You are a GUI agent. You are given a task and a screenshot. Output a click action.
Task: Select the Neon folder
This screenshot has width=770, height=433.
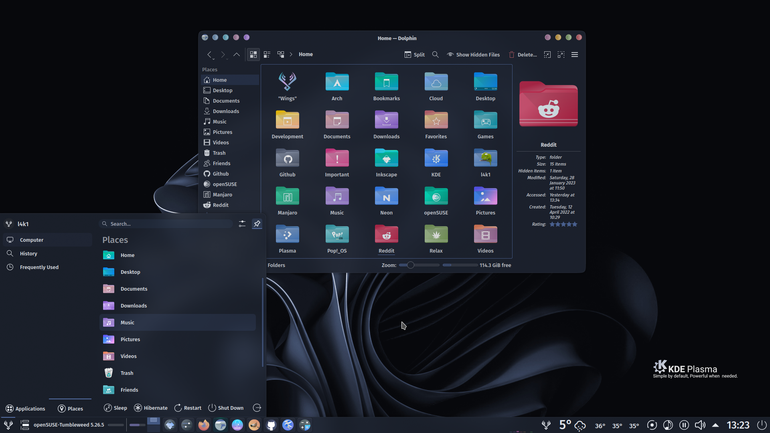(386, 200)
